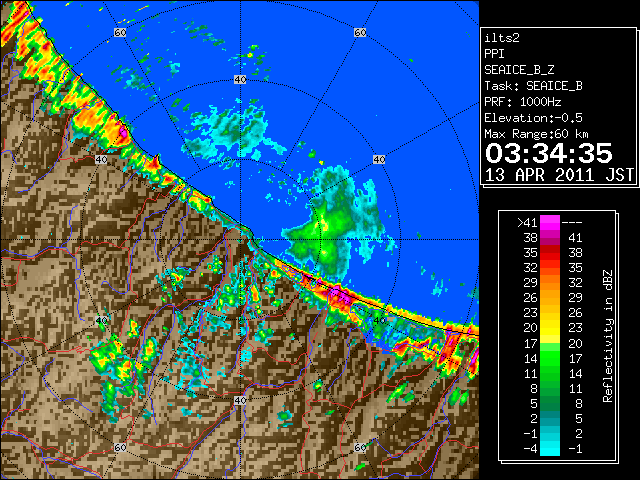Click the '---' legend label
This screenshot has height=480, width=640.
click(x=572, y=222)
